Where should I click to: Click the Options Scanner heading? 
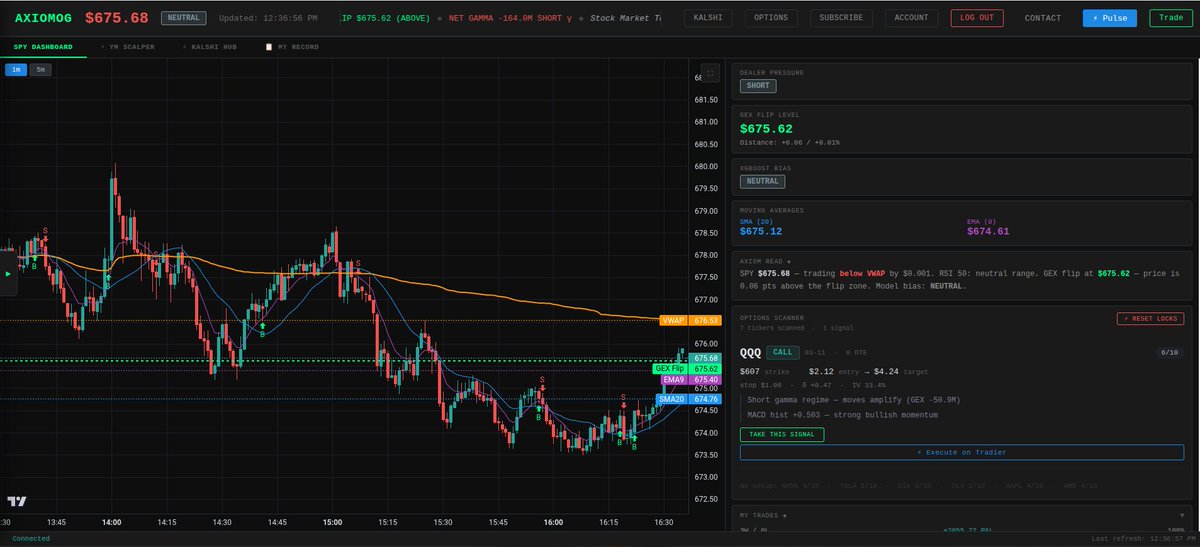coord(771,318)
